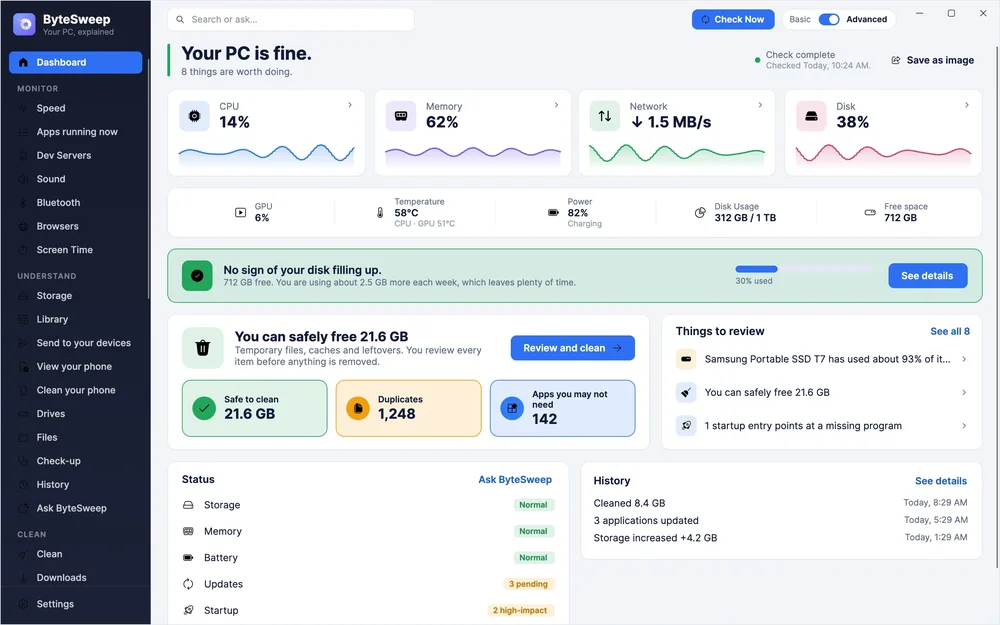The height and width of the screenshot is (625, 1000).
Task: Click the search magnifier icon
Action: click(180, 19)
